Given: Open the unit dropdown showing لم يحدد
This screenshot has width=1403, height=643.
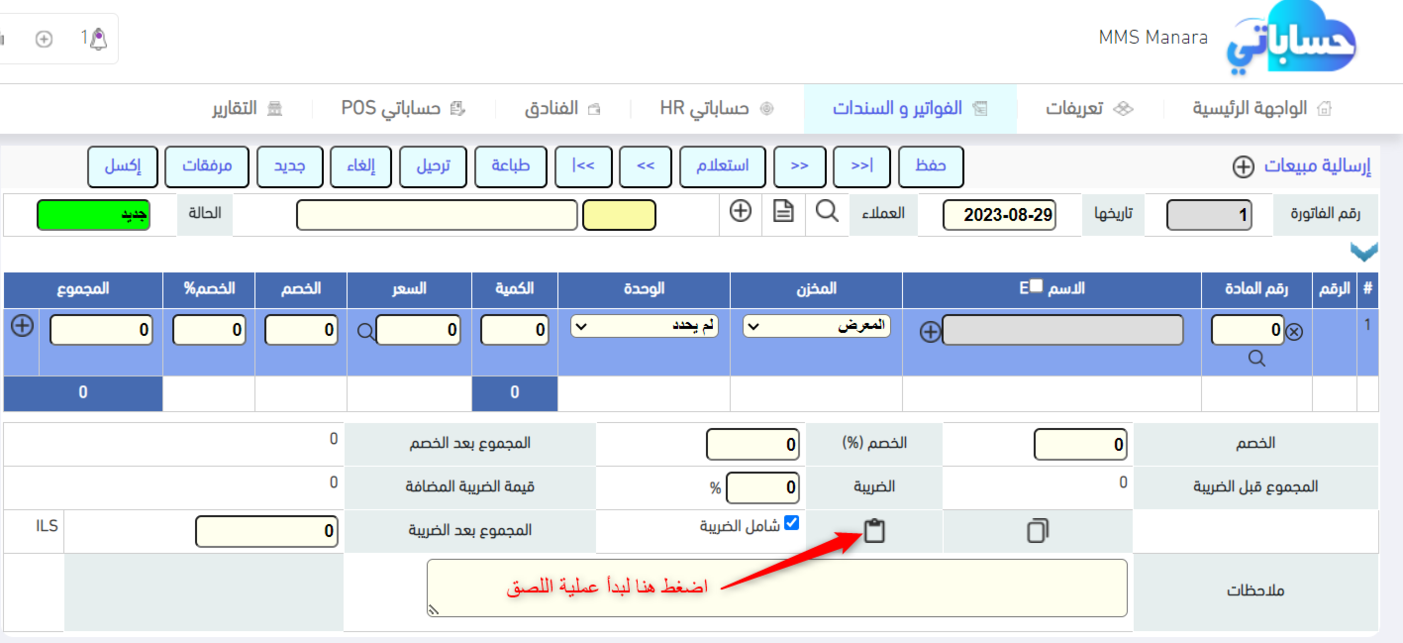Looking at the screenshot, I should click(x=644, y=326).
